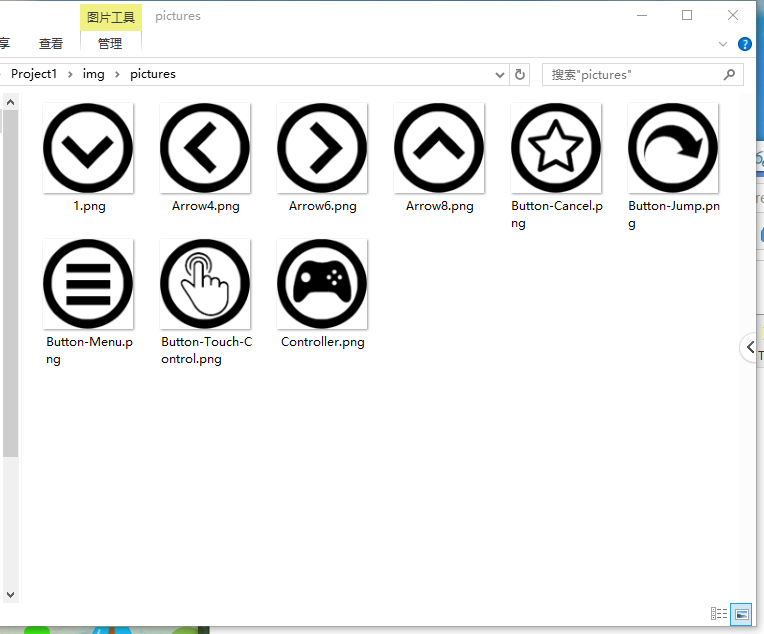Open the help question mark icon
The height and width of the screenshot is (634, 764).
point(745,44)
